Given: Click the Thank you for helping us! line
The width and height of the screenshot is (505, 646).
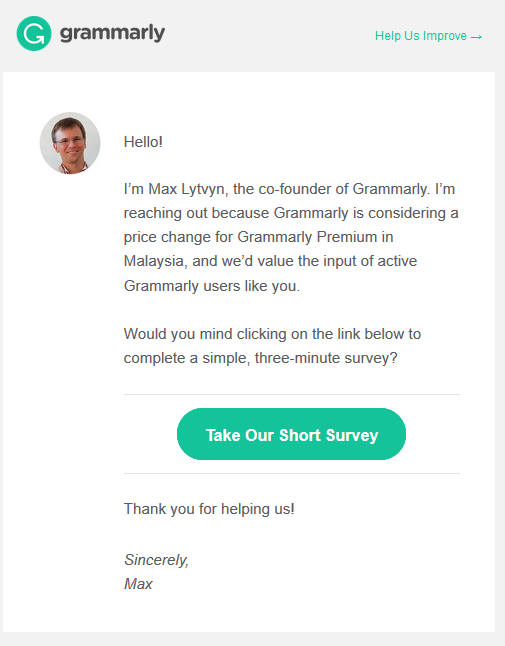Looking at the screenshot, I should [209, 509].
